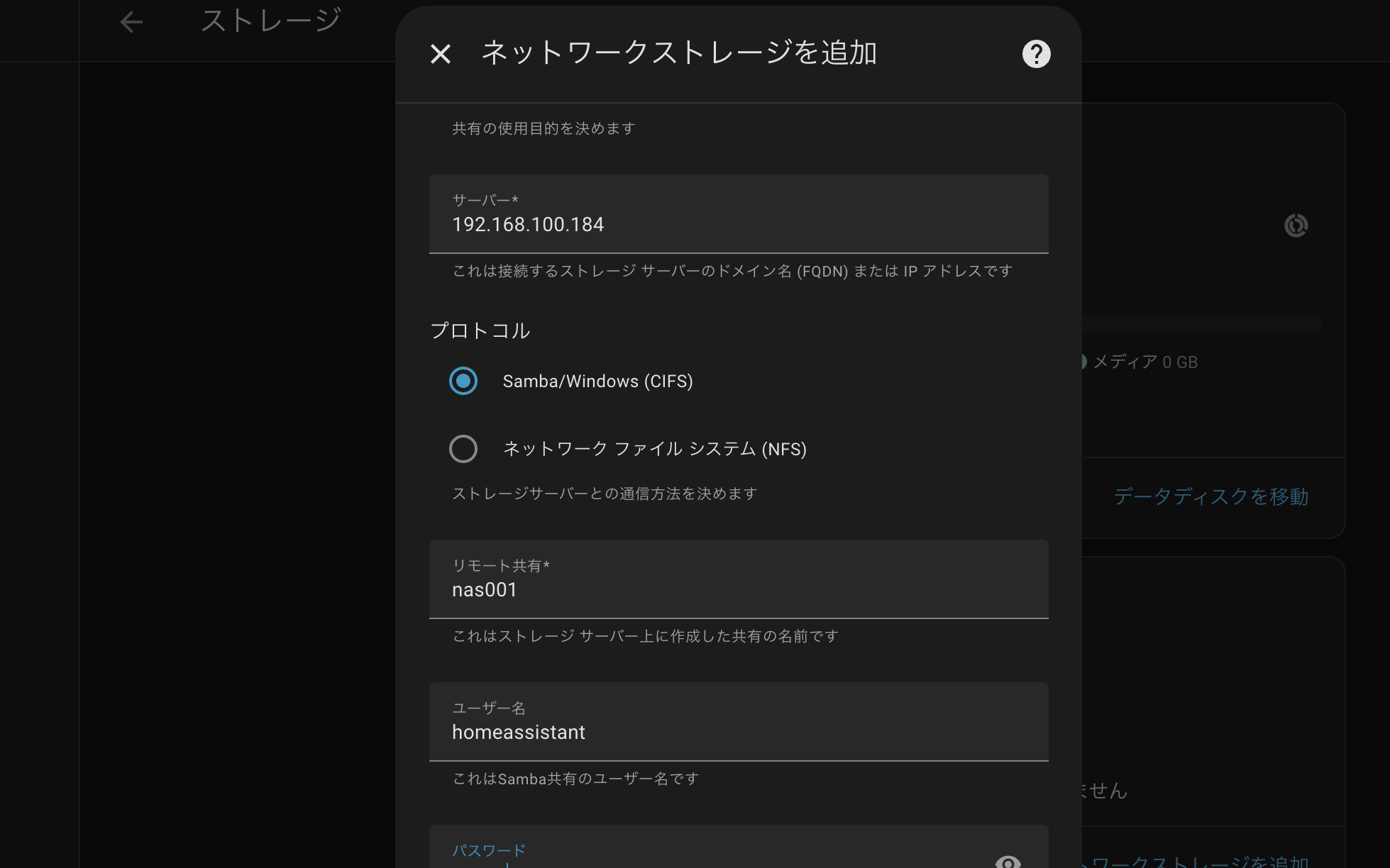Click the メディア 0 GB legend label

[x=1145, y=362]
